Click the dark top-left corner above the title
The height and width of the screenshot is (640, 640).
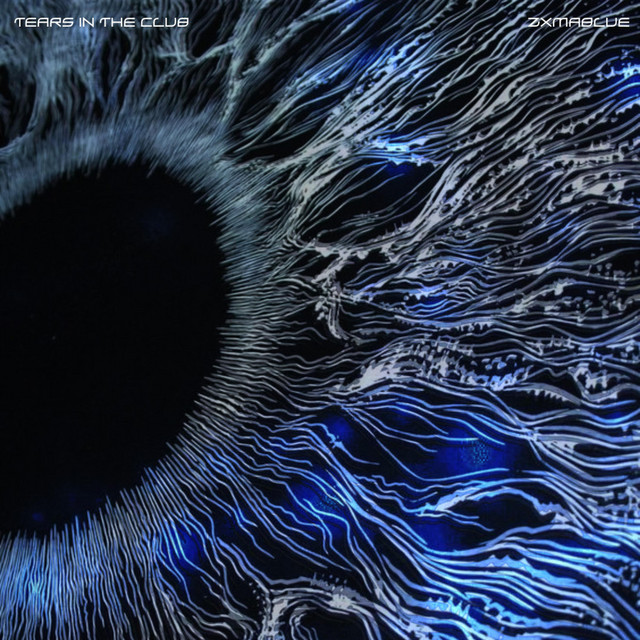(8, 6)
